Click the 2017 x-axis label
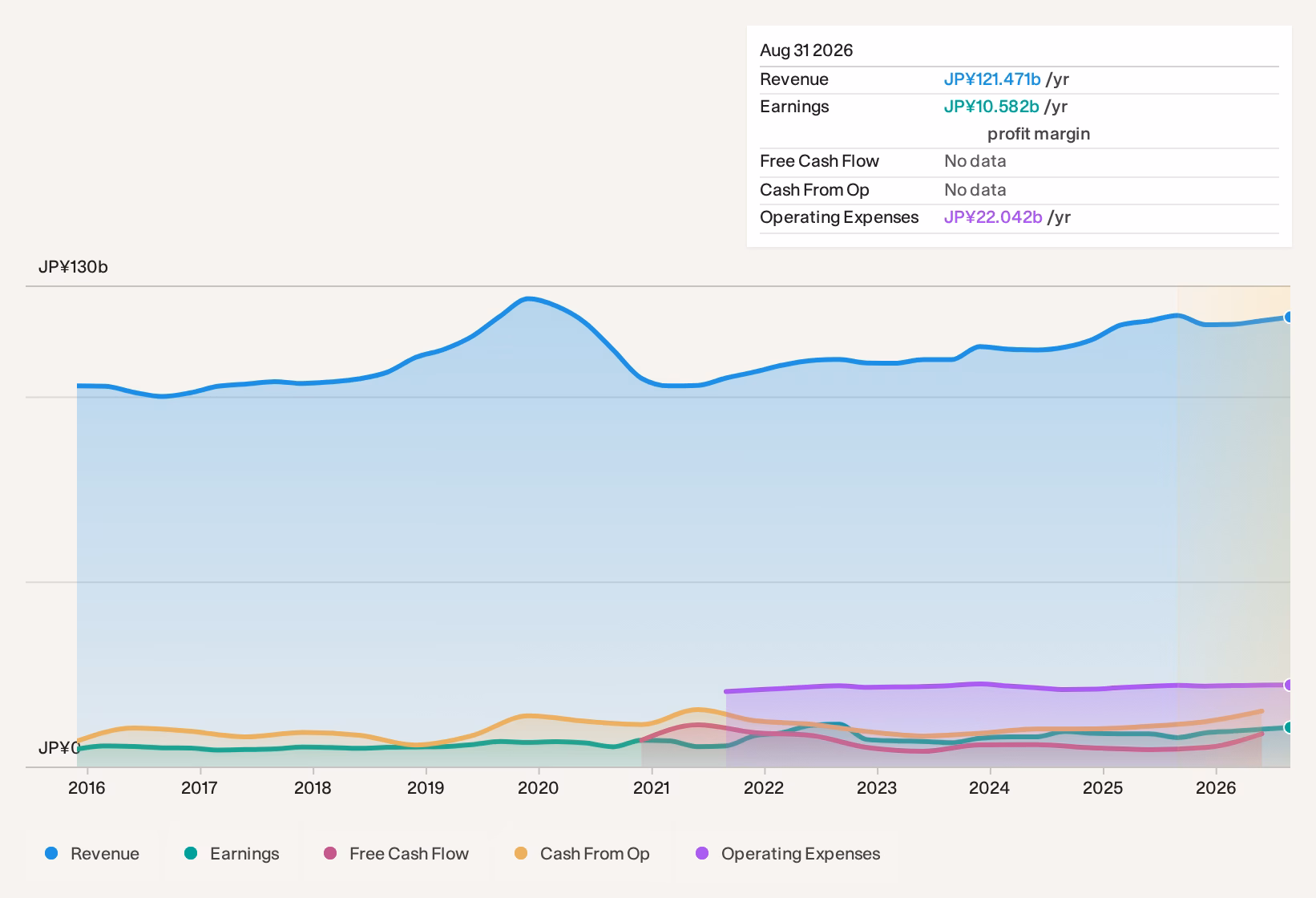 (200, 788)
